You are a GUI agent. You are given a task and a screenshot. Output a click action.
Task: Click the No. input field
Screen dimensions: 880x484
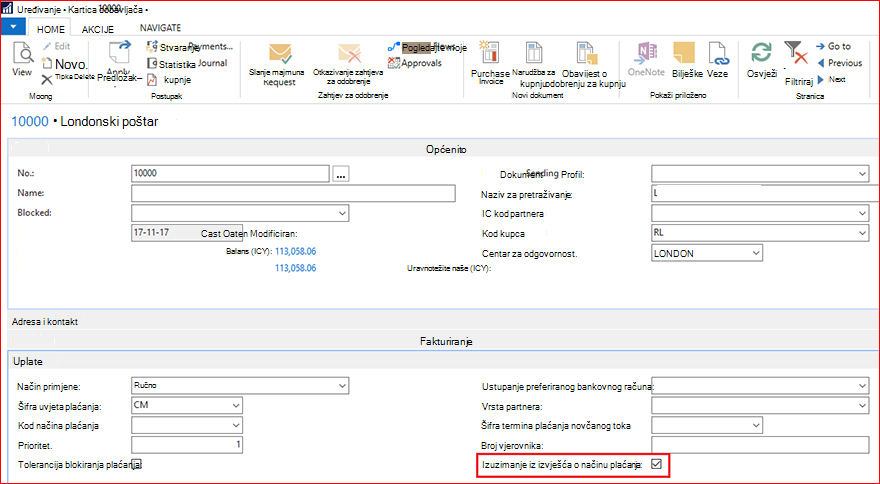coord(230,173)
